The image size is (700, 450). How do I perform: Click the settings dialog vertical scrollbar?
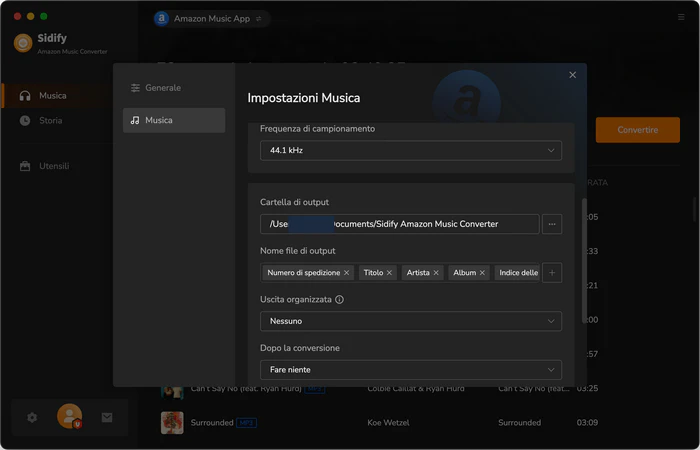click(x=584, y=261)
